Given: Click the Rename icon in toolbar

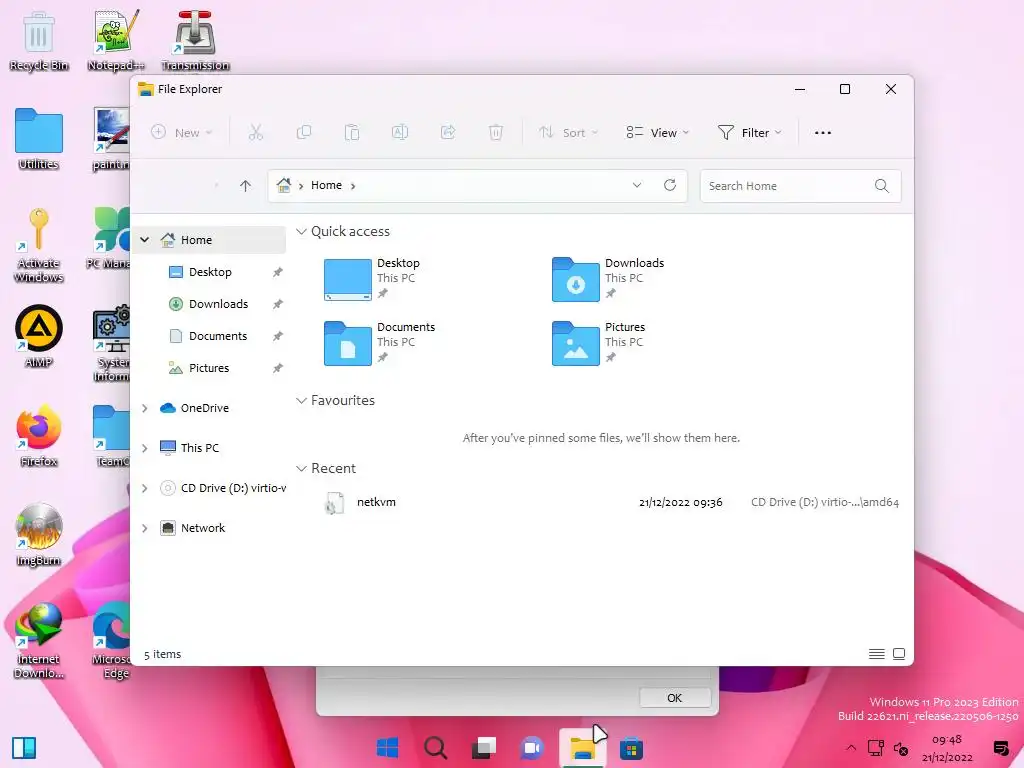Looking at the screenshot, I should (400, 133).
